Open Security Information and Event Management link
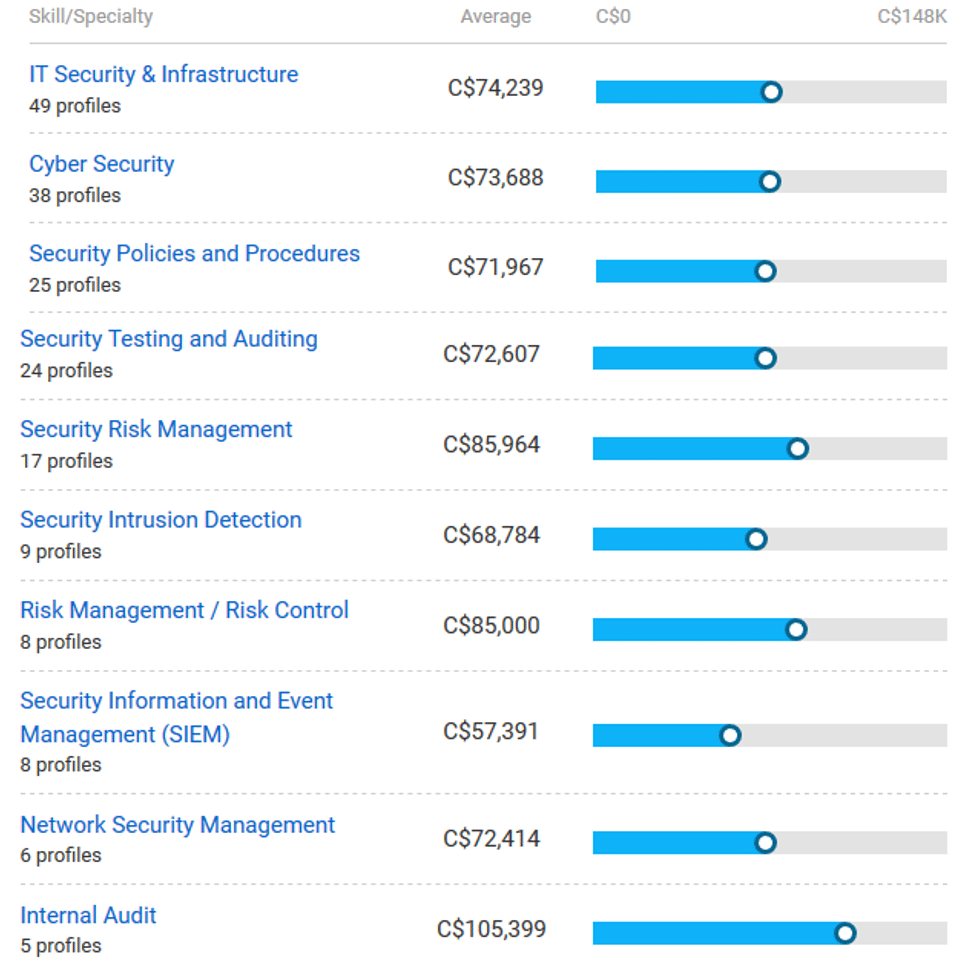The height and width of the screenshot is (970, 964). 176,717
